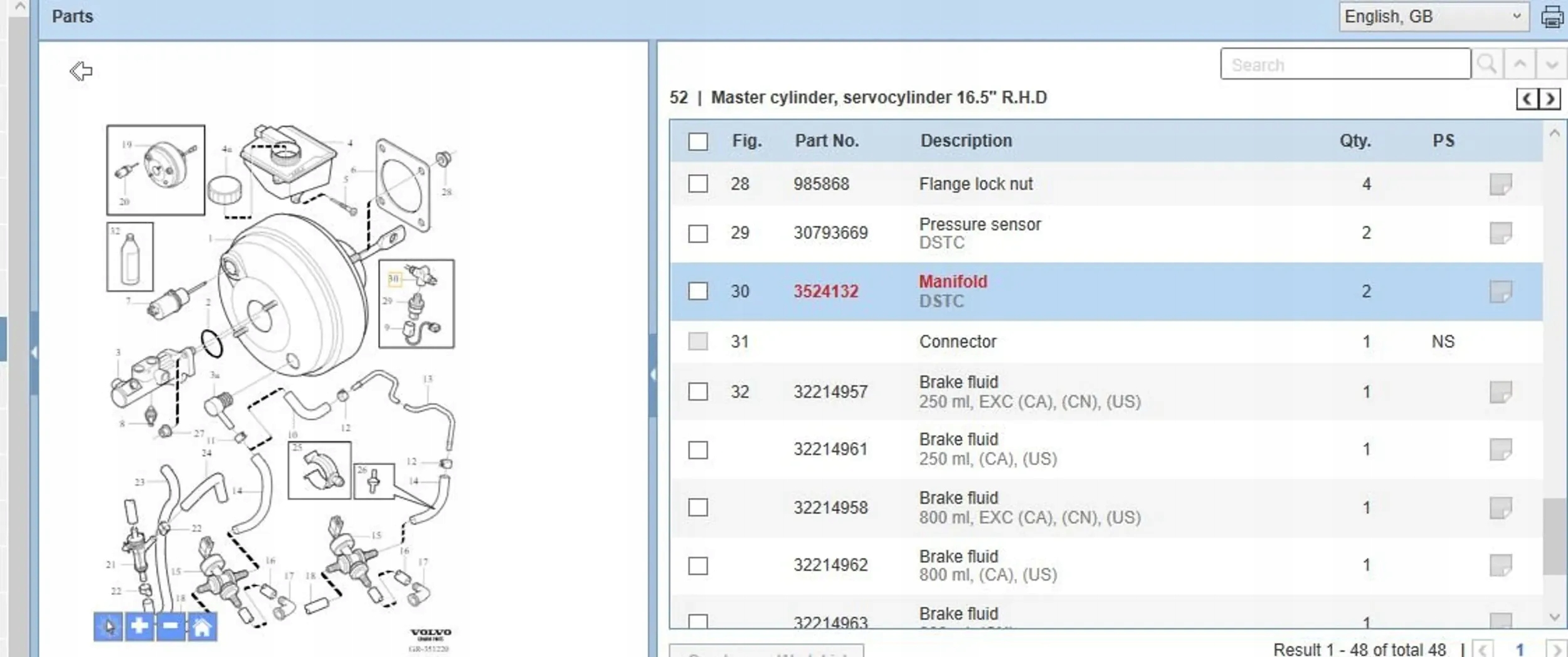Toggle the select-all checkbox in the table header

pyautogui.click(x=698, y=141)
